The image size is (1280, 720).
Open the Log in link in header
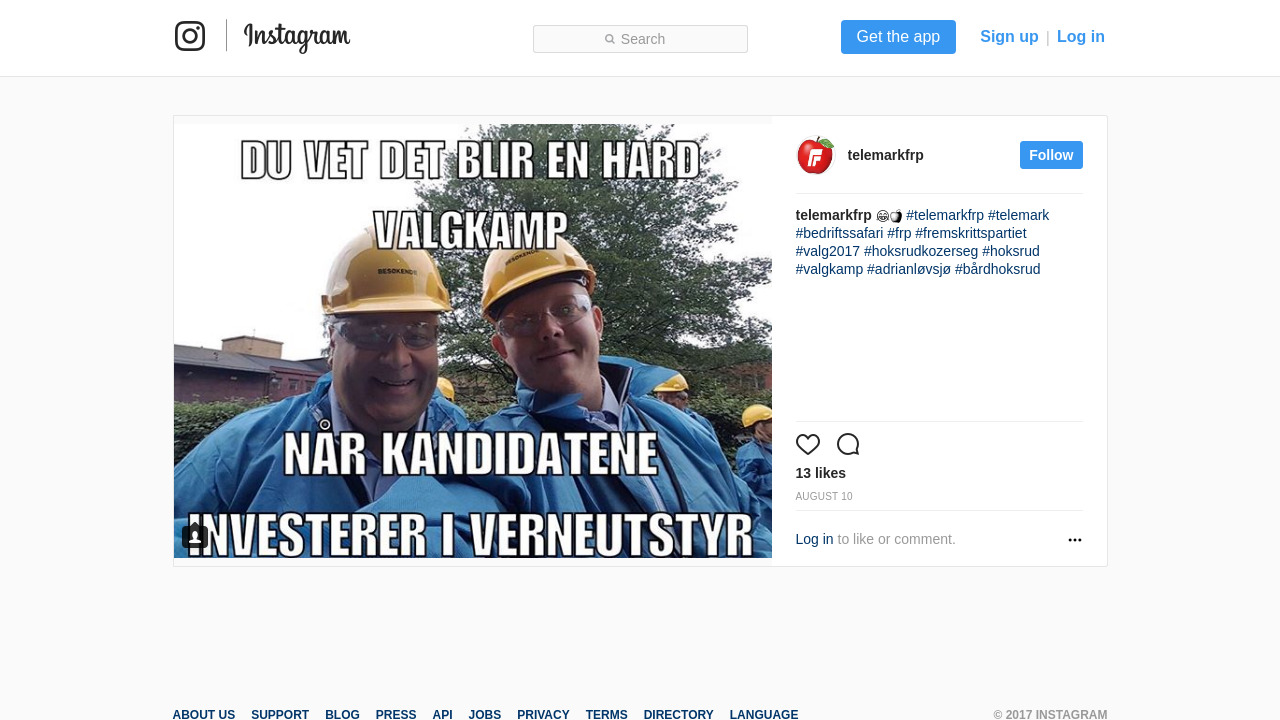pos(1081,37)
